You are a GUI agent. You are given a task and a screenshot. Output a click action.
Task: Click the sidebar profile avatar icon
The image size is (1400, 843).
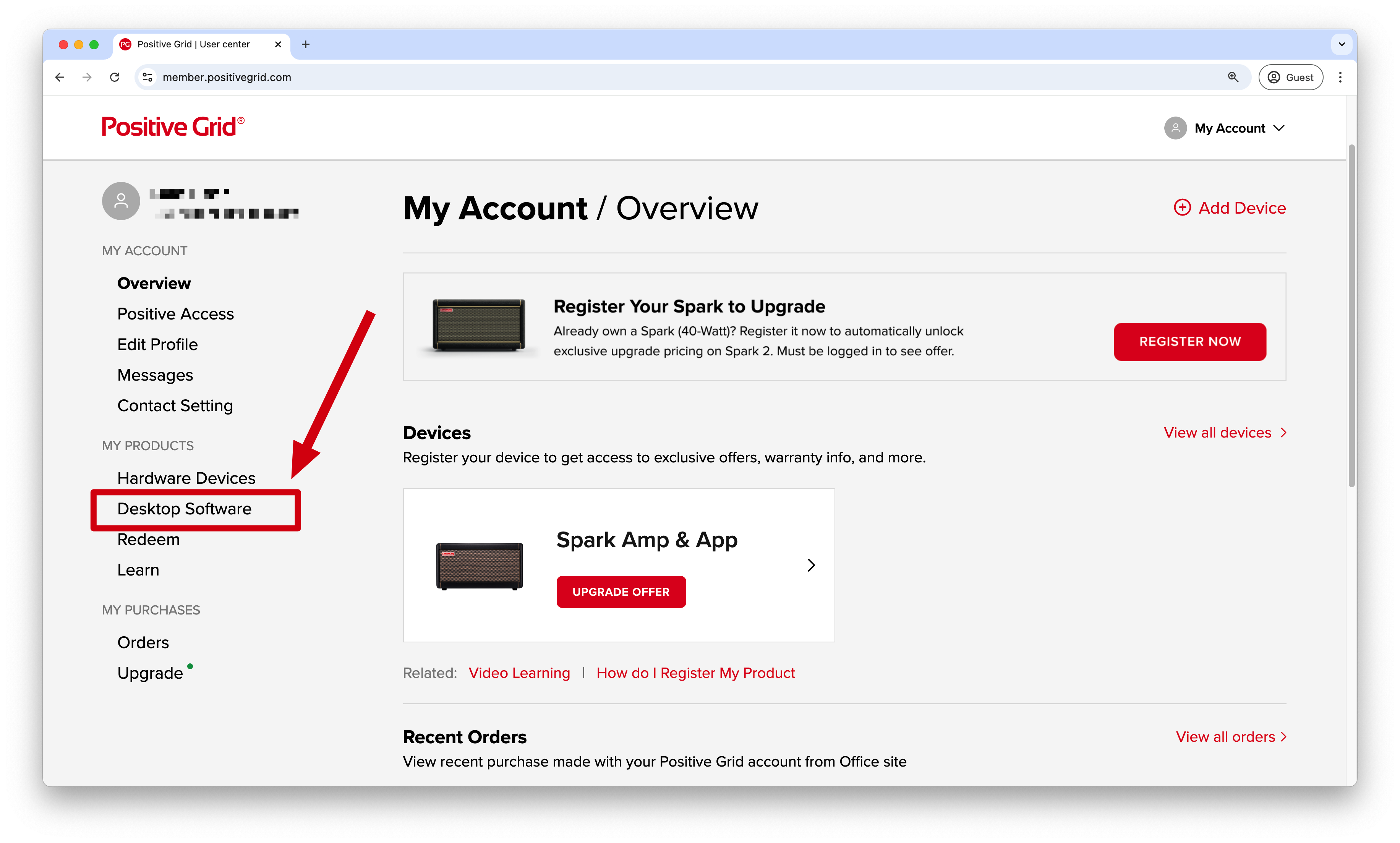(121, 201)
